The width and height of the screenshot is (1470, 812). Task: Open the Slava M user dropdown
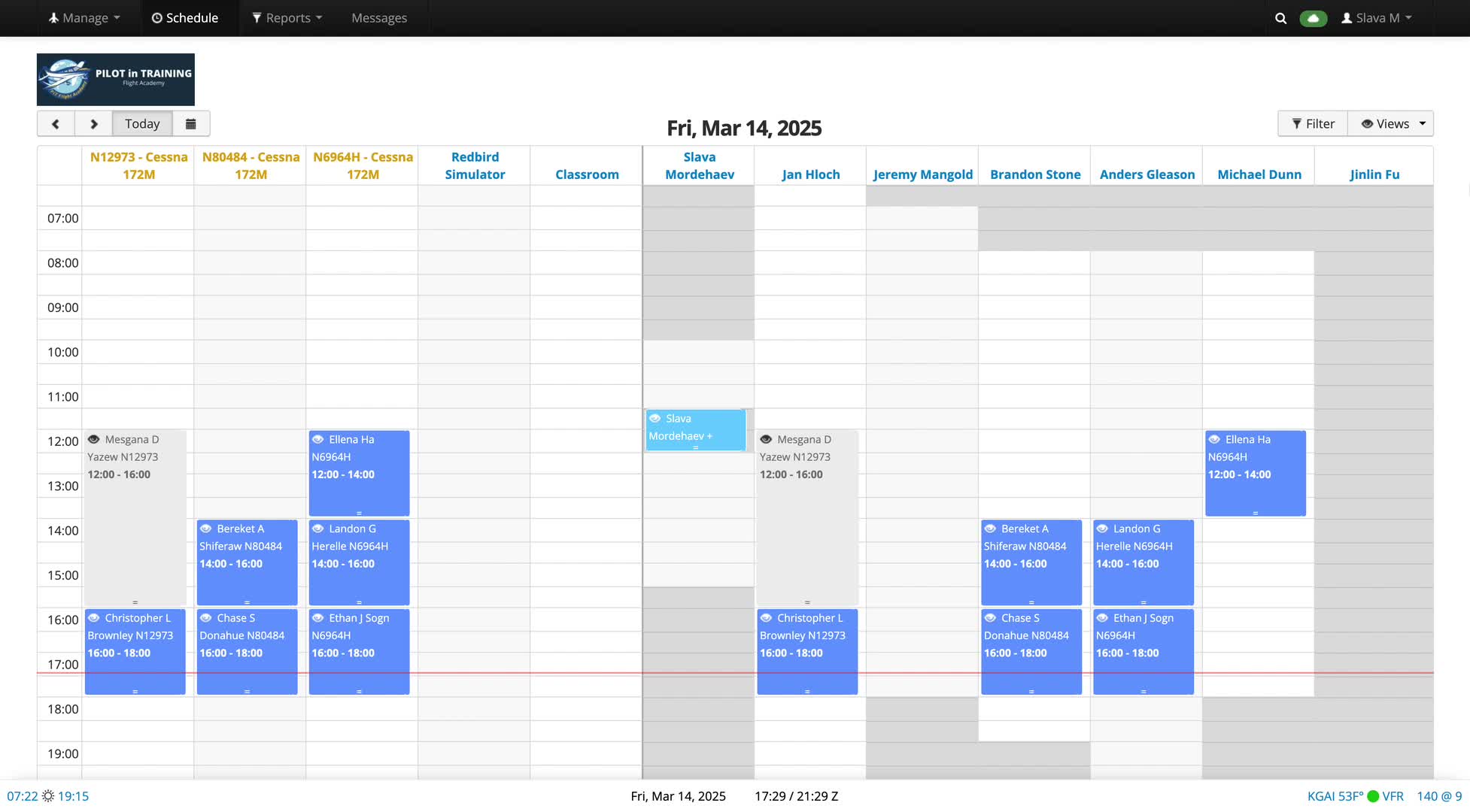(1376, 18)
